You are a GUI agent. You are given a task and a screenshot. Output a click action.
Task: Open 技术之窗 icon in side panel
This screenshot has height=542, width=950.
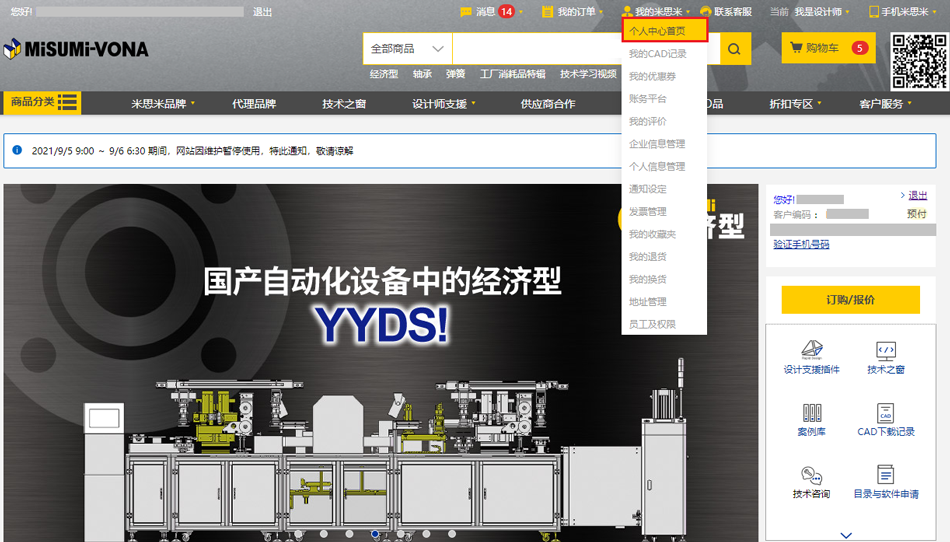(x=885, y=357)
